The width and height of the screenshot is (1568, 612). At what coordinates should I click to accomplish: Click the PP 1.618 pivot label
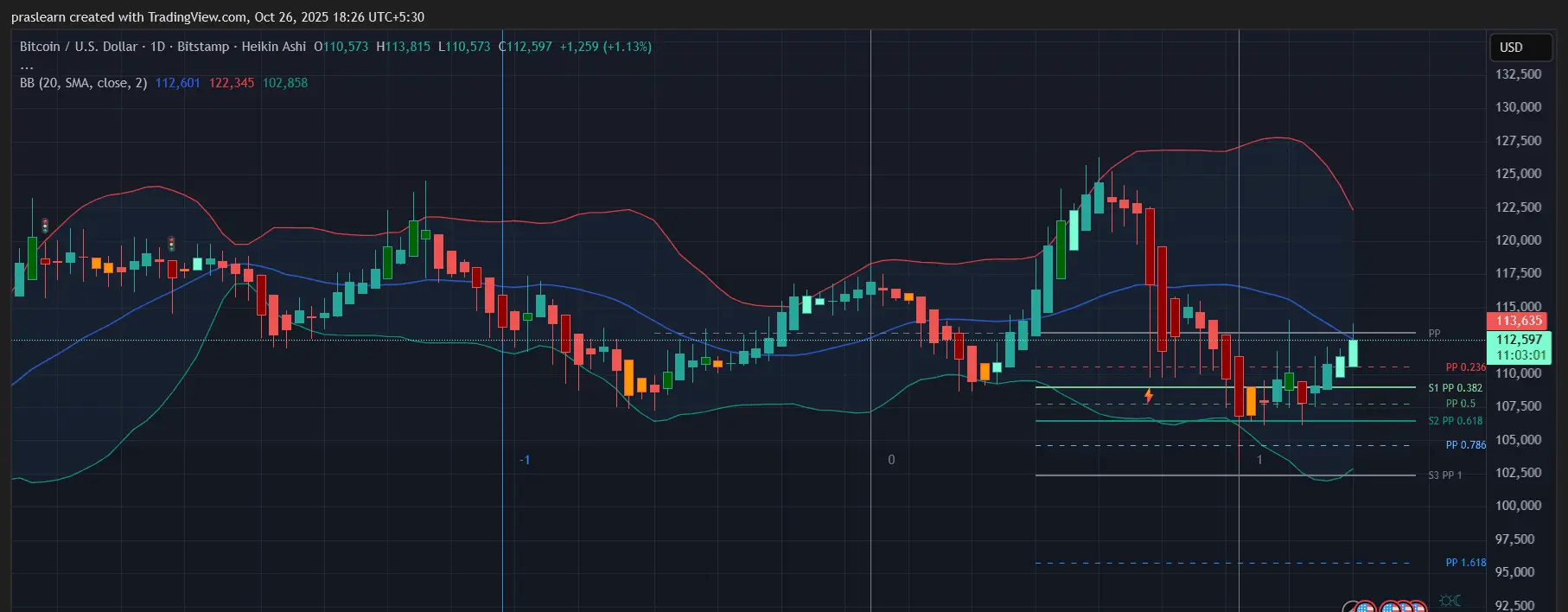click(1466, 563)
